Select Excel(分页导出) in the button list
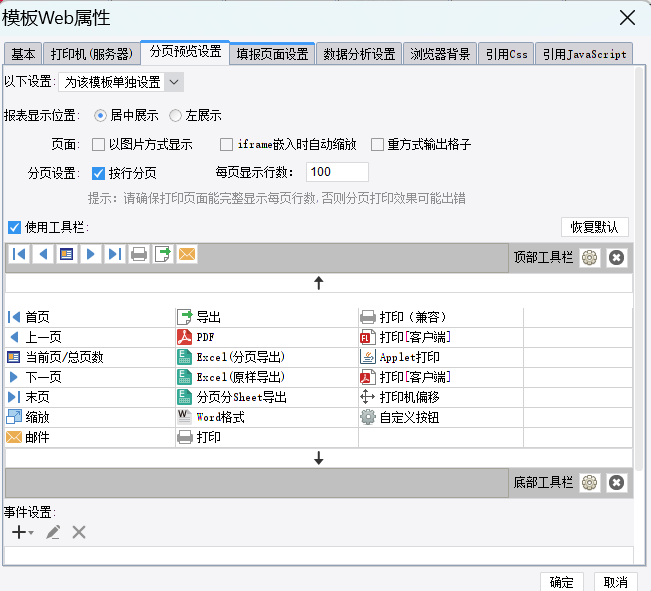 (x=267, y=357)
